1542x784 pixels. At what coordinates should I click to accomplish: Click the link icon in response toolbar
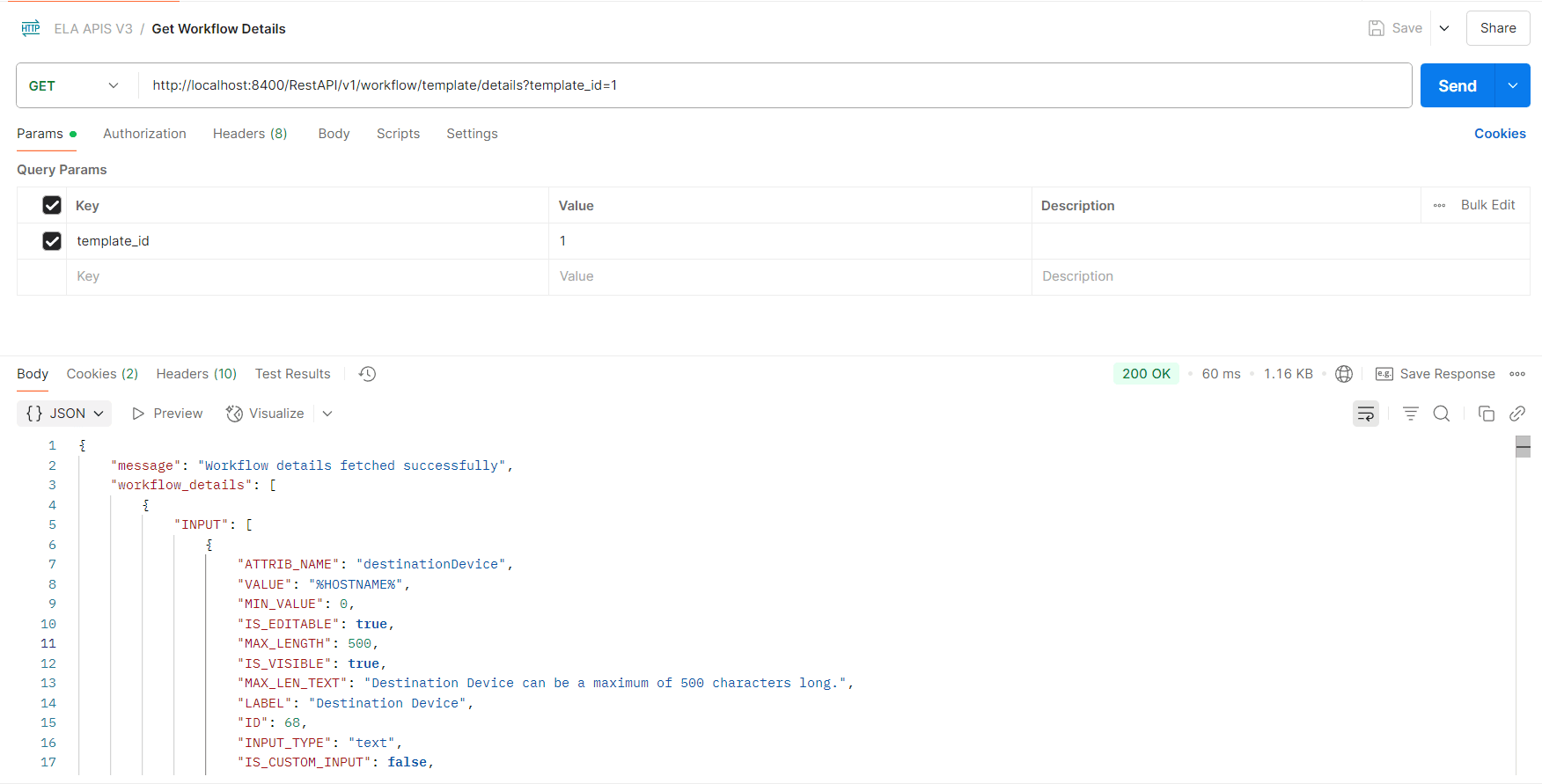tap(1517, 414)
